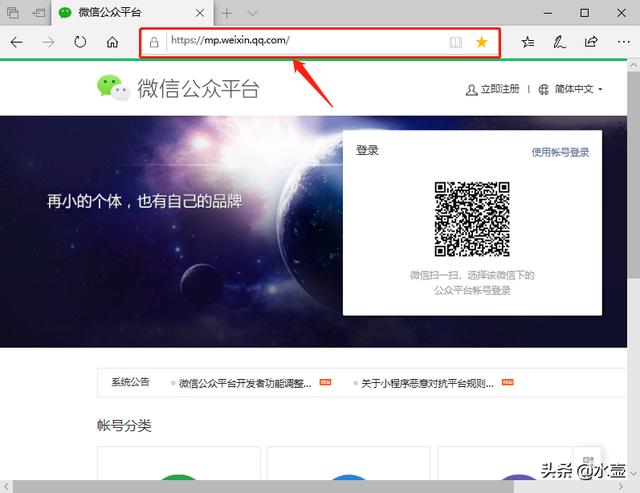Click the vertical scrollbar thumb
640x493 pixels.
[x=633, y=175]
